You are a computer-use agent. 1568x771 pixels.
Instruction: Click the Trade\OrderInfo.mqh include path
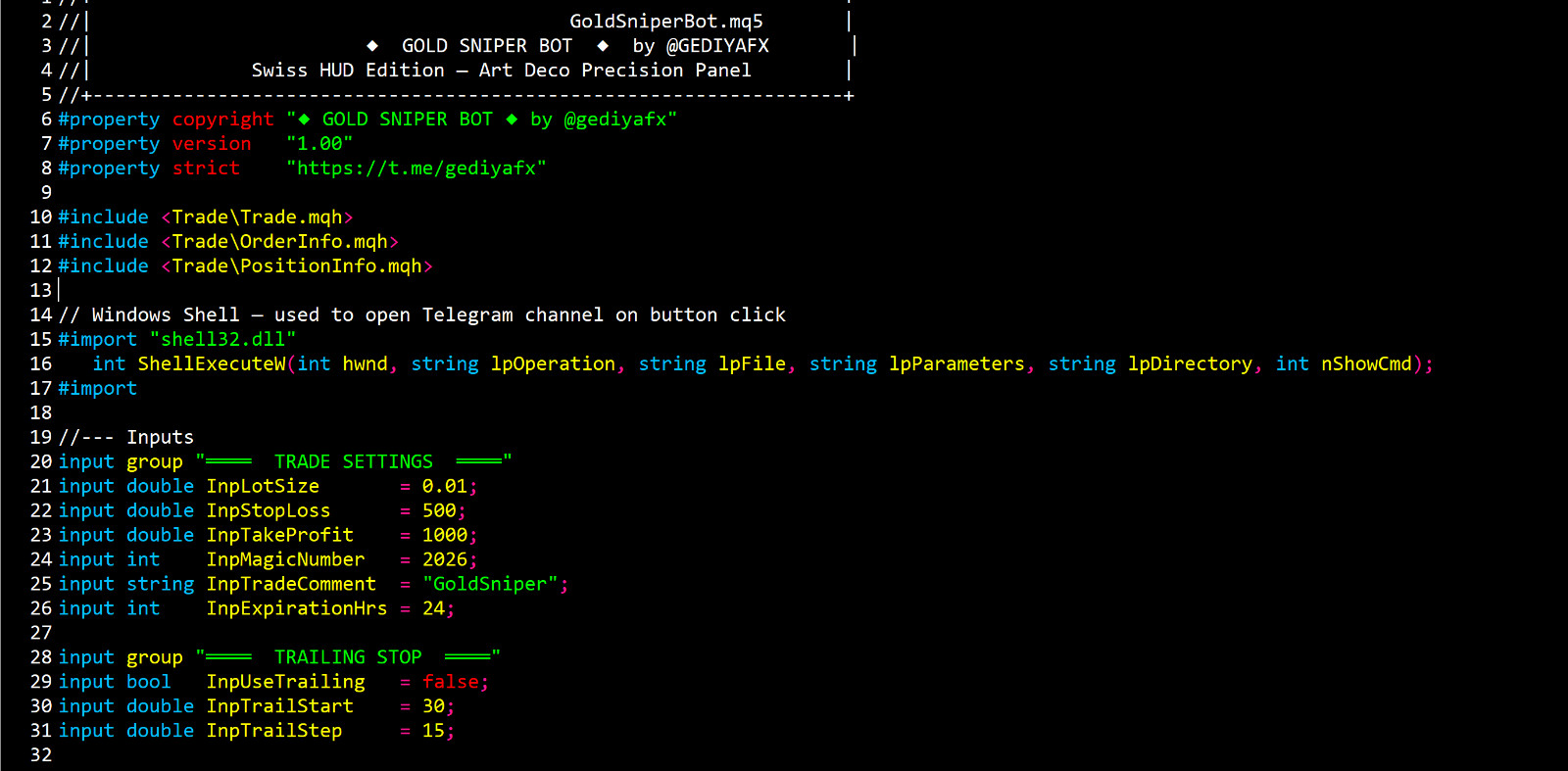click(279, 241)
